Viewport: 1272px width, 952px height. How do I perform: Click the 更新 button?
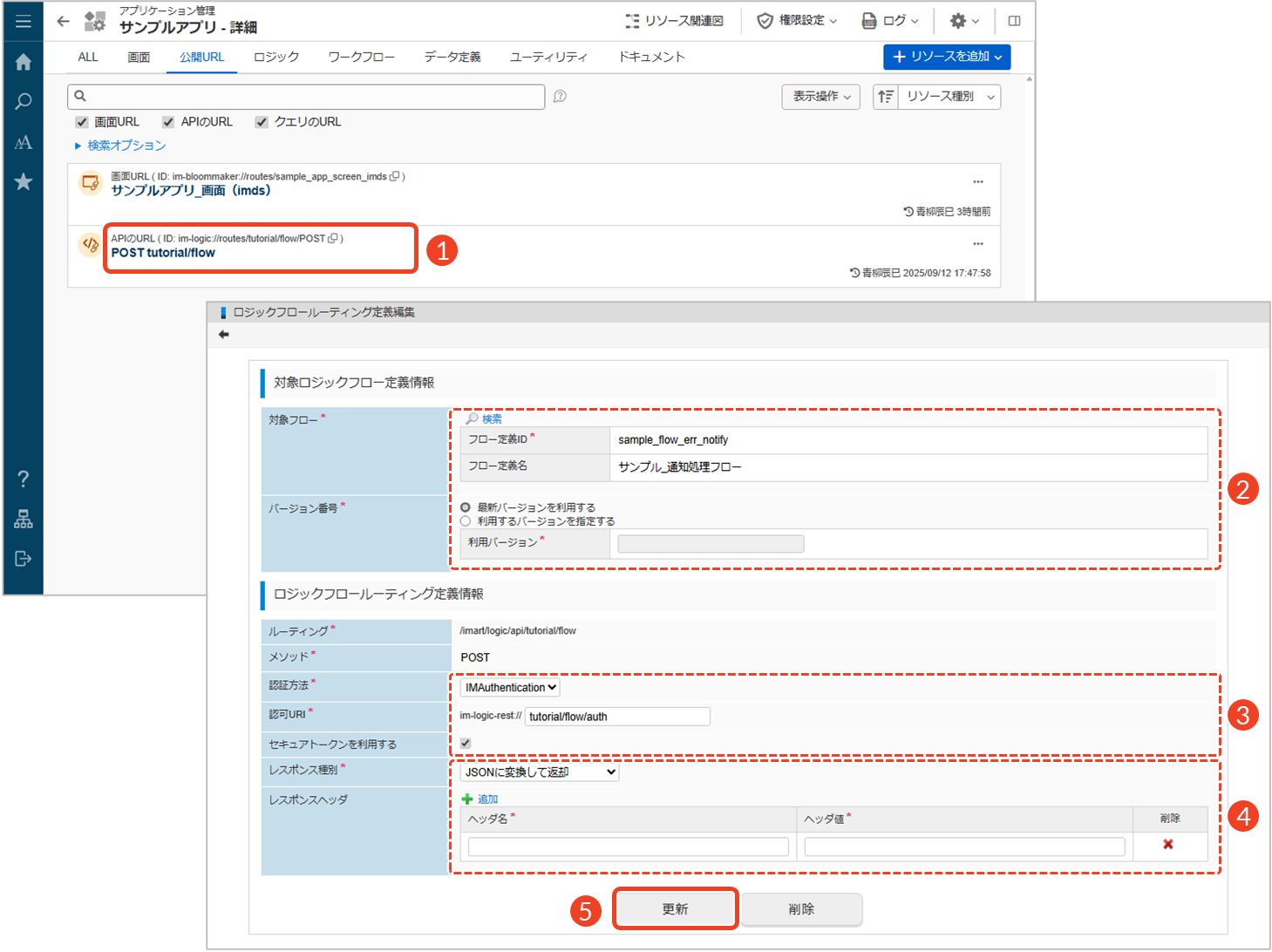675,909
